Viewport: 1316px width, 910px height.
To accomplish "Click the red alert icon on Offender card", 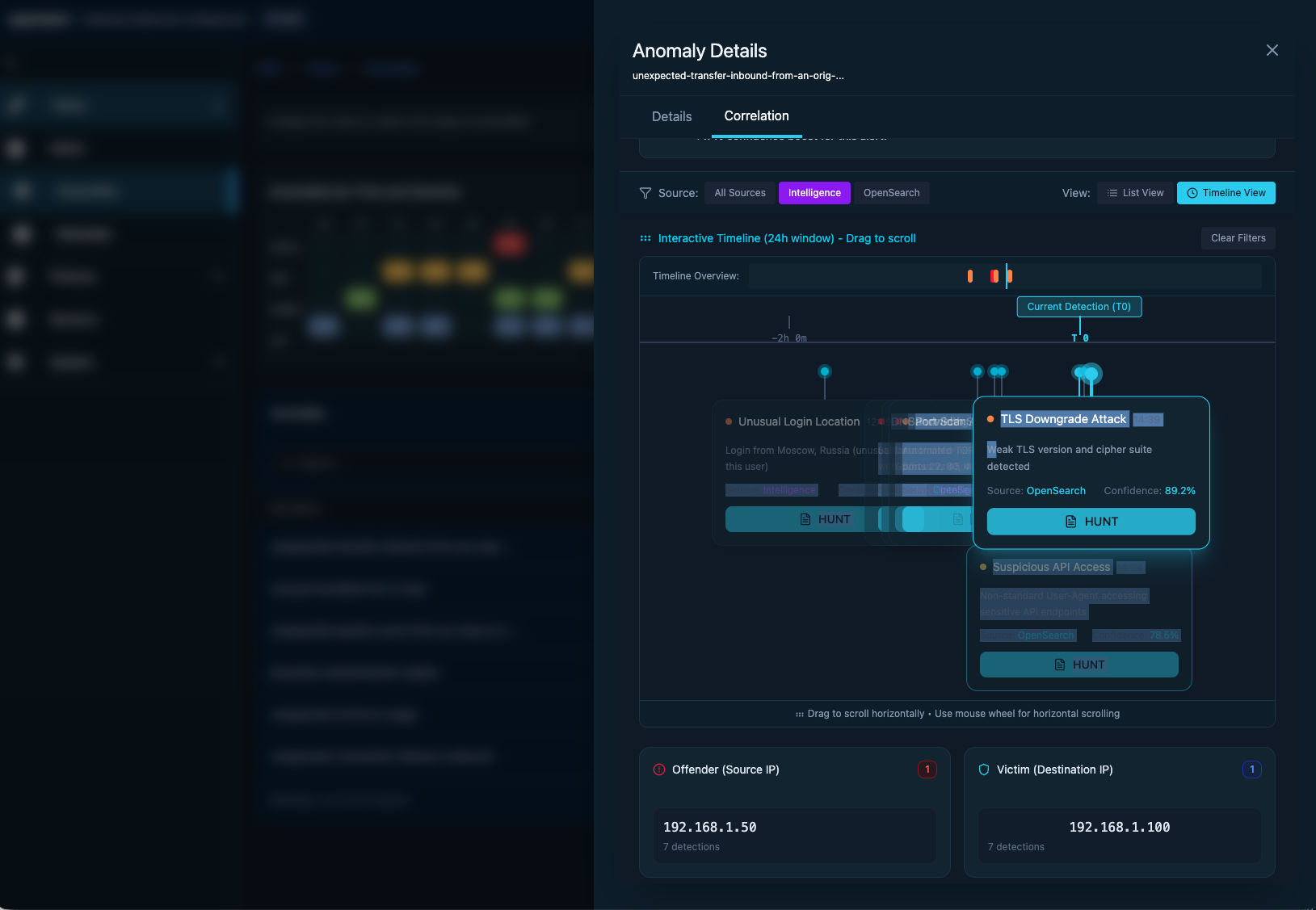I will (x=661, y=770).
